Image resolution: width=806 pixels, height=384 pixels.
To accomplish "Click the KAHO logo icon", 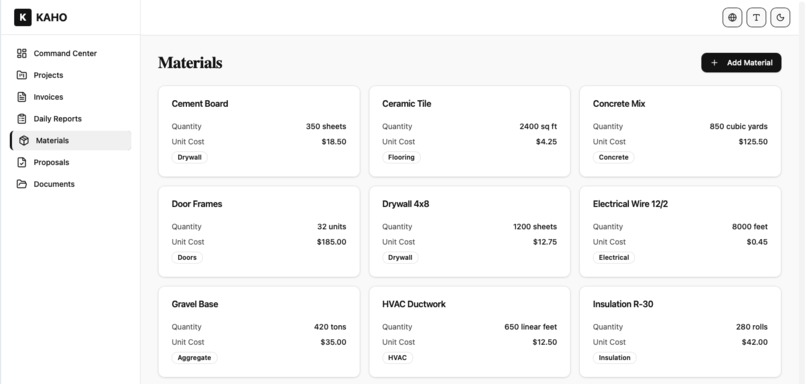I will point(23,17).
